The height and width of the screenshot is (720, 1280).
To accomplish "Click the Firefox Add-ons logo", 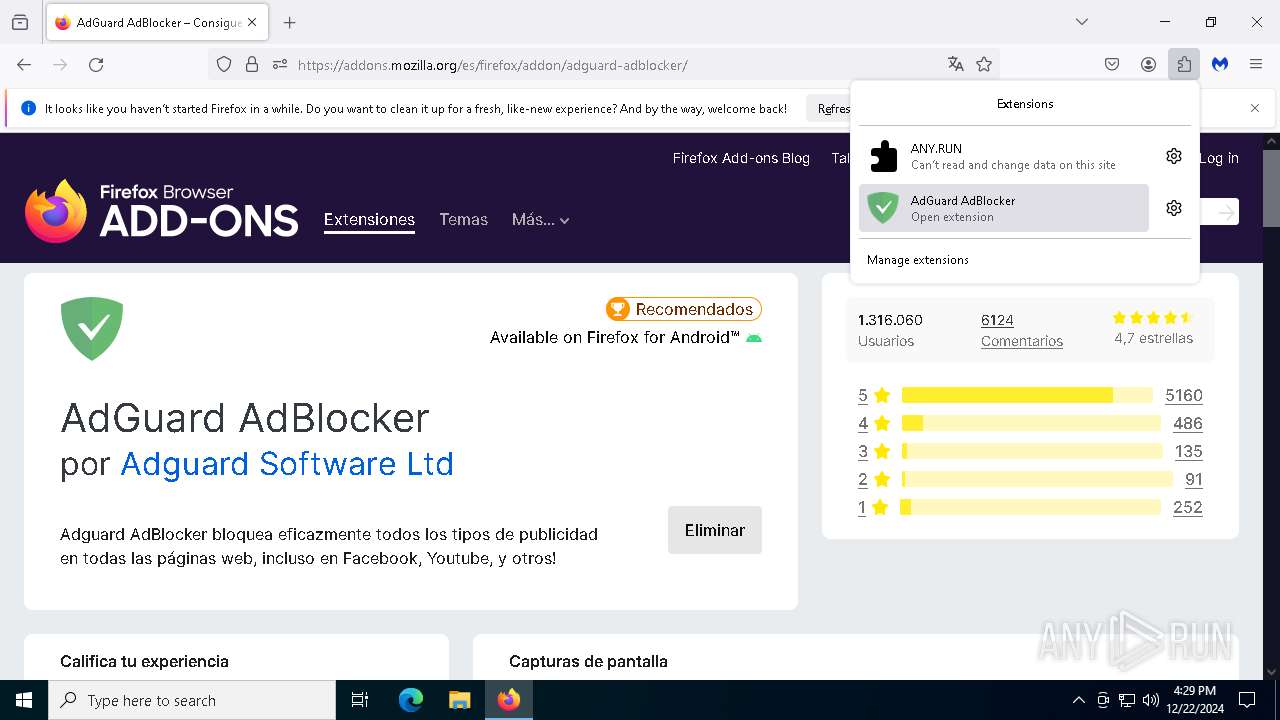I will 161,211.
